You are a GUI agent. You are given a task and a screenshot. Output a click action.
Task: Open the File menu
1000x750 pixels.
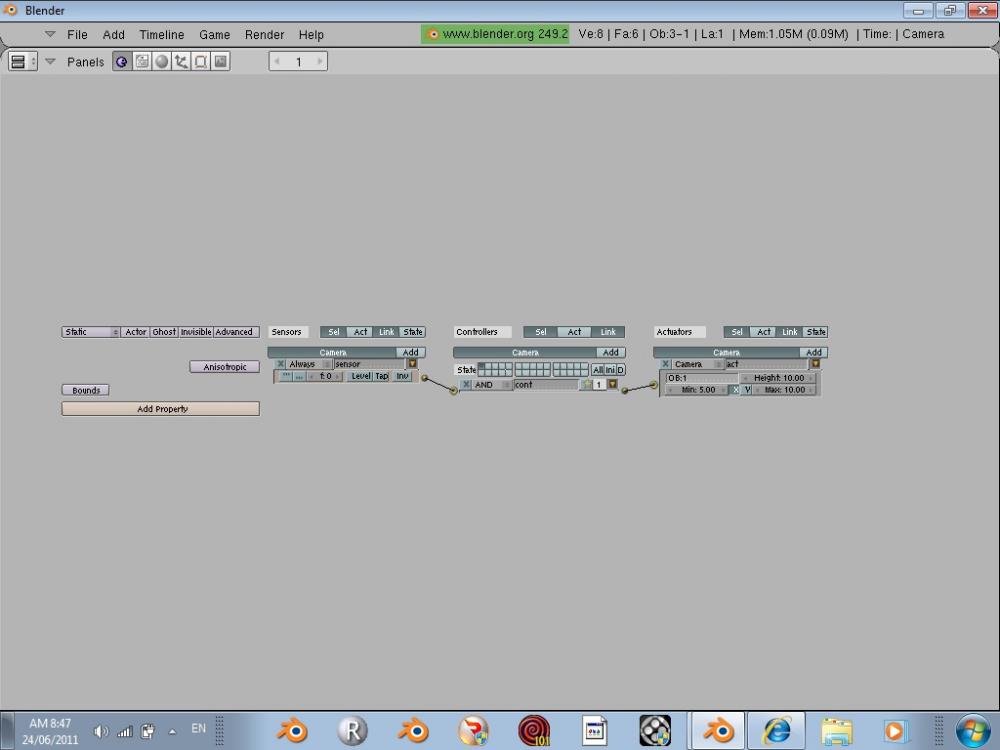[77, 34]
